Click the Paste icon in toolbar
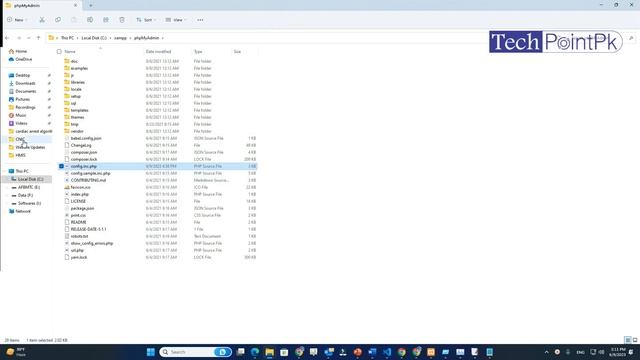Image resolution: width=640 pixels, height=360 pixels. pos(74,20)
